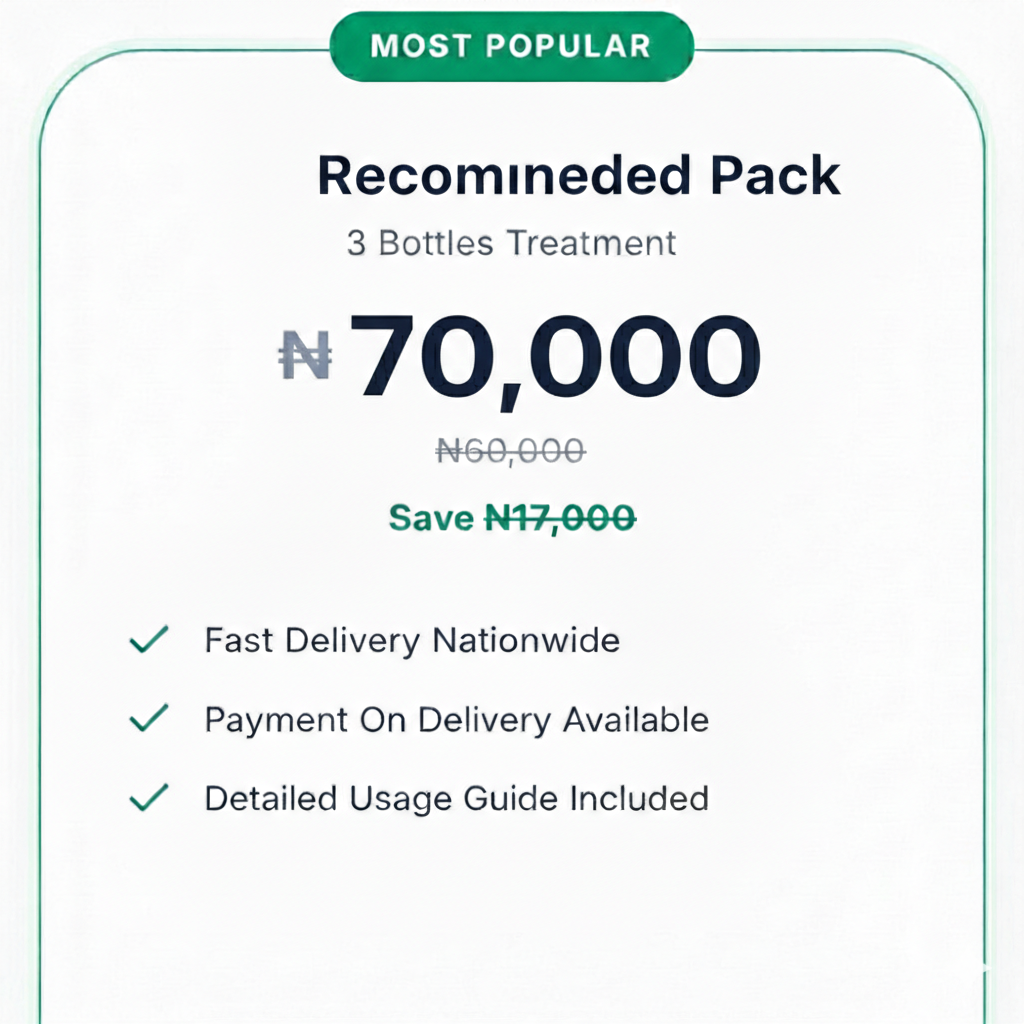Click the word "Pack" in the title
This screenshot has height=1024, width=1024.
776,176
